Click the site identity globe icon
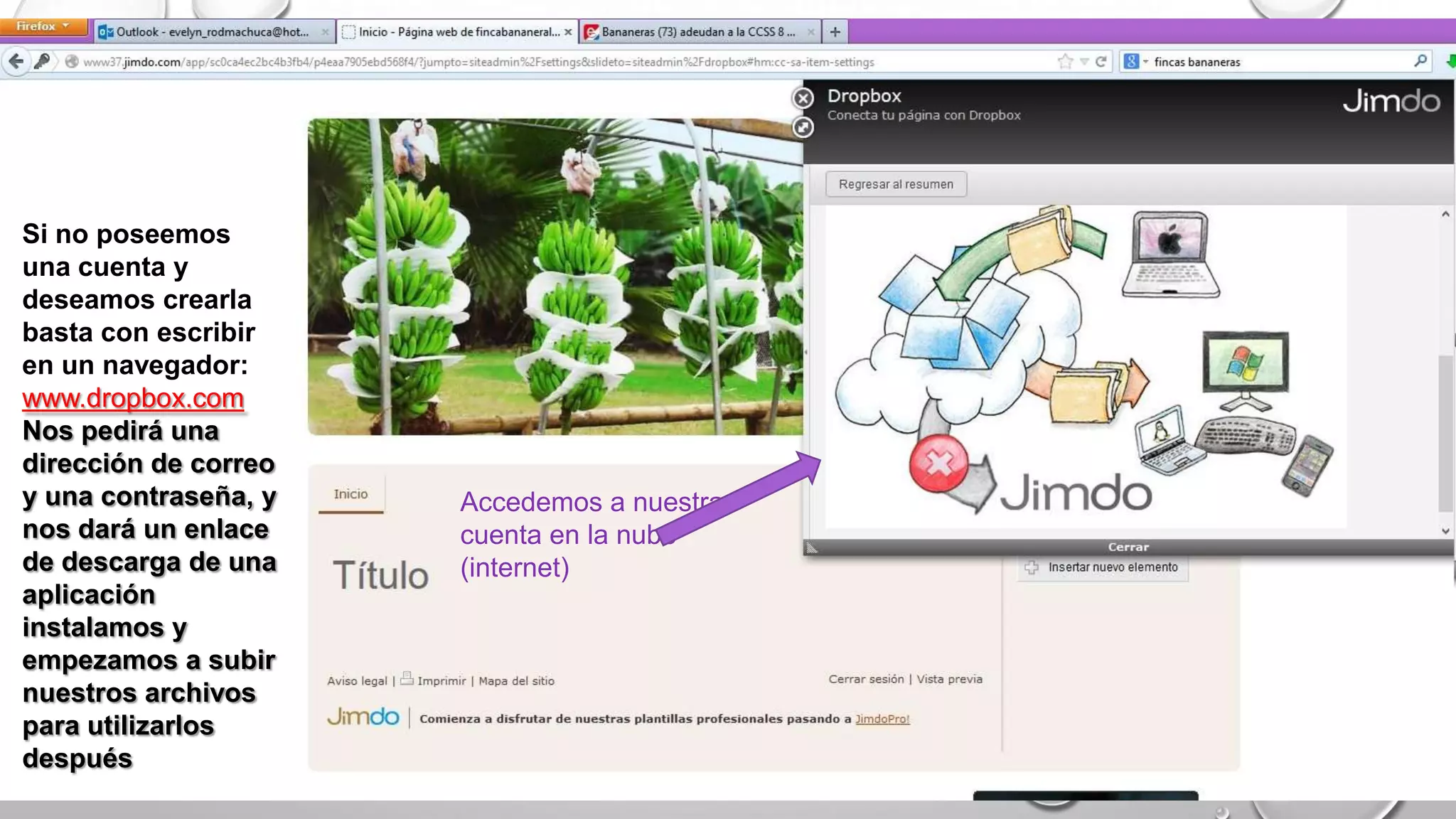The height and width of the screenshot is (819, 1456). (x=72, y=62)
